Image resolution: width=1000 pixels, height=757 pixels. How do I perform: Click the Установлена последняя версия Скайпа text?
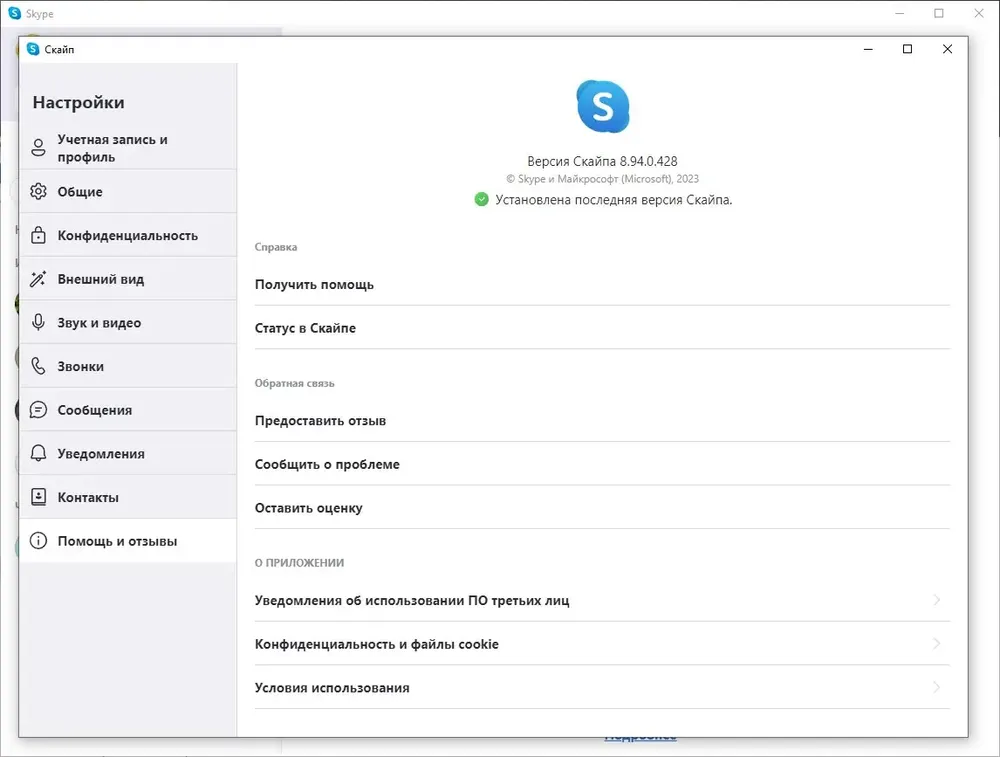(x=614, y=200)
